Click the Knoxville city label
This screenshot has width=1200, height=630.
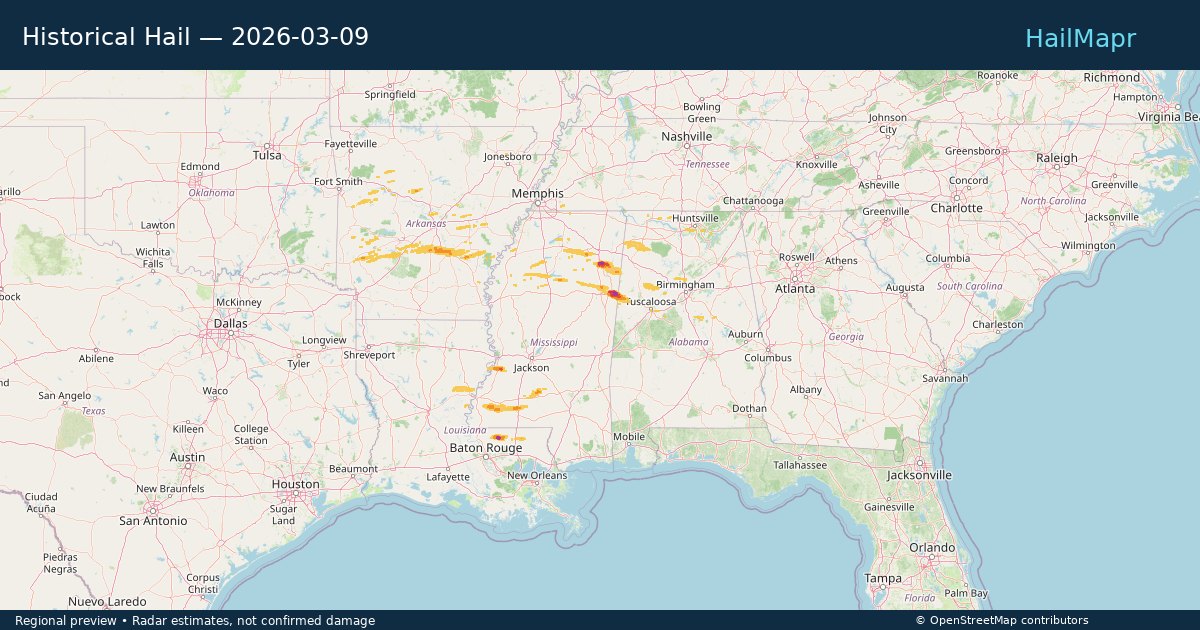(x=816, y=165)
